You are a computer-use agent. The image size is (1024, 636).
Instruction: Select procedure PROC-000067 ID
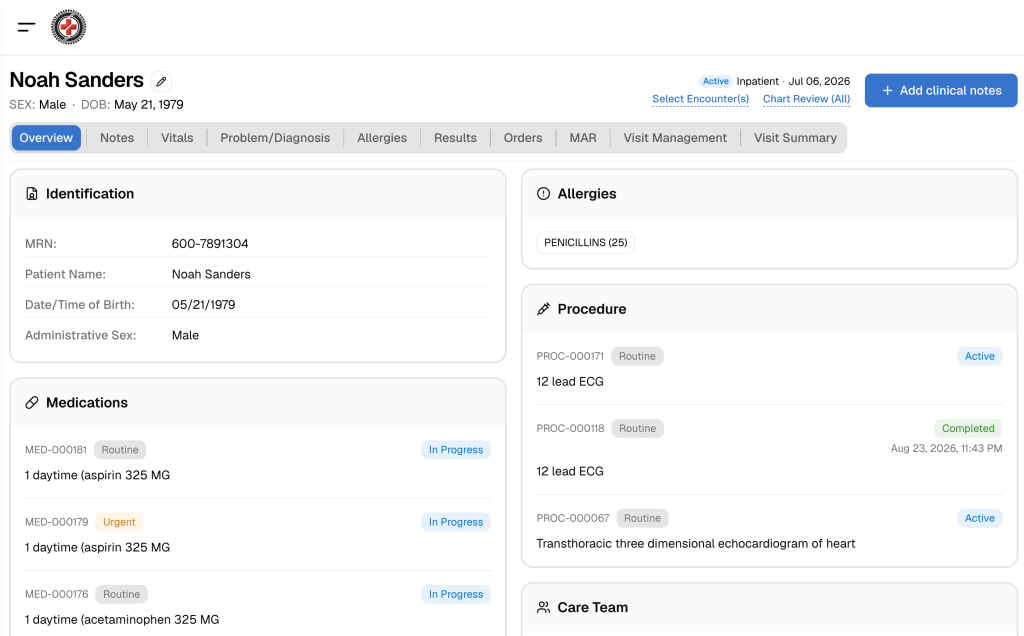click(573, 518)
